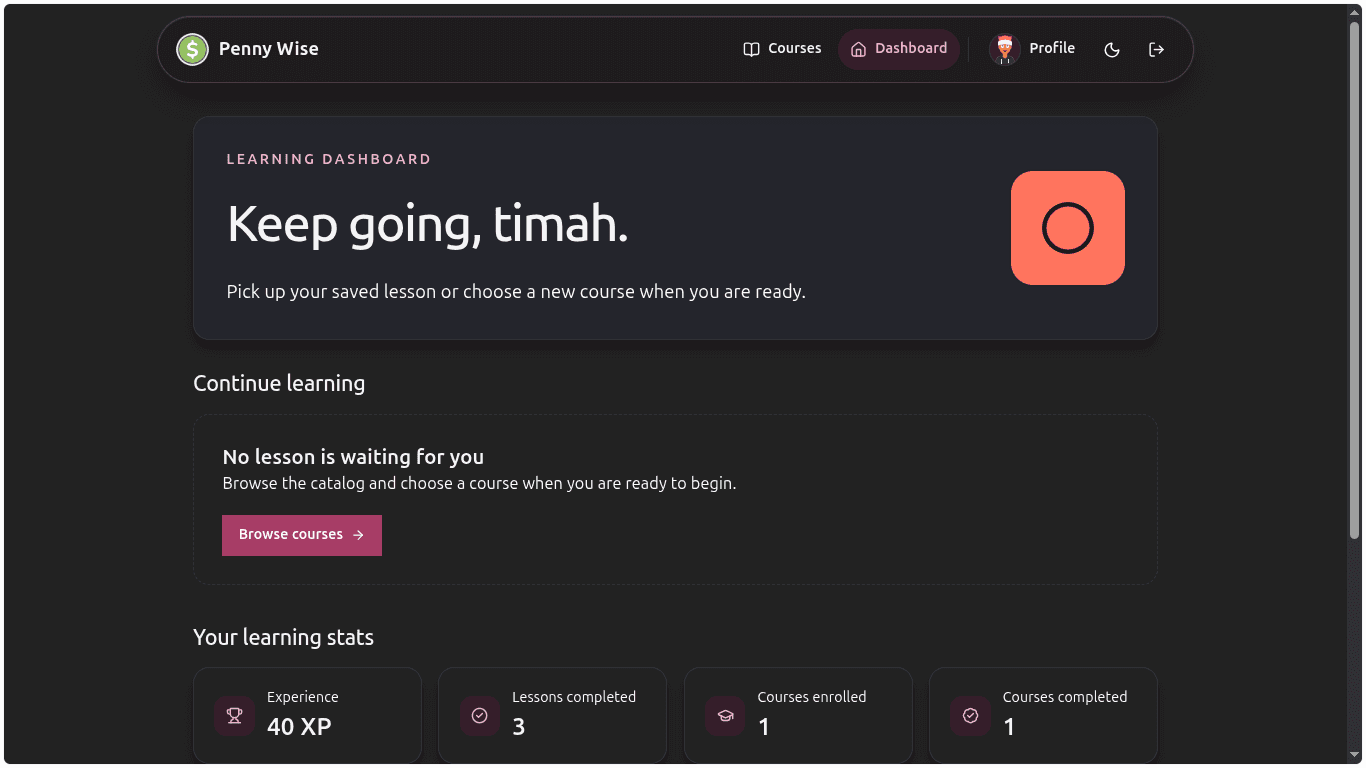Click the Lessons completed label
Screen dimensions: 1366x768
click(x=574, y=697)
